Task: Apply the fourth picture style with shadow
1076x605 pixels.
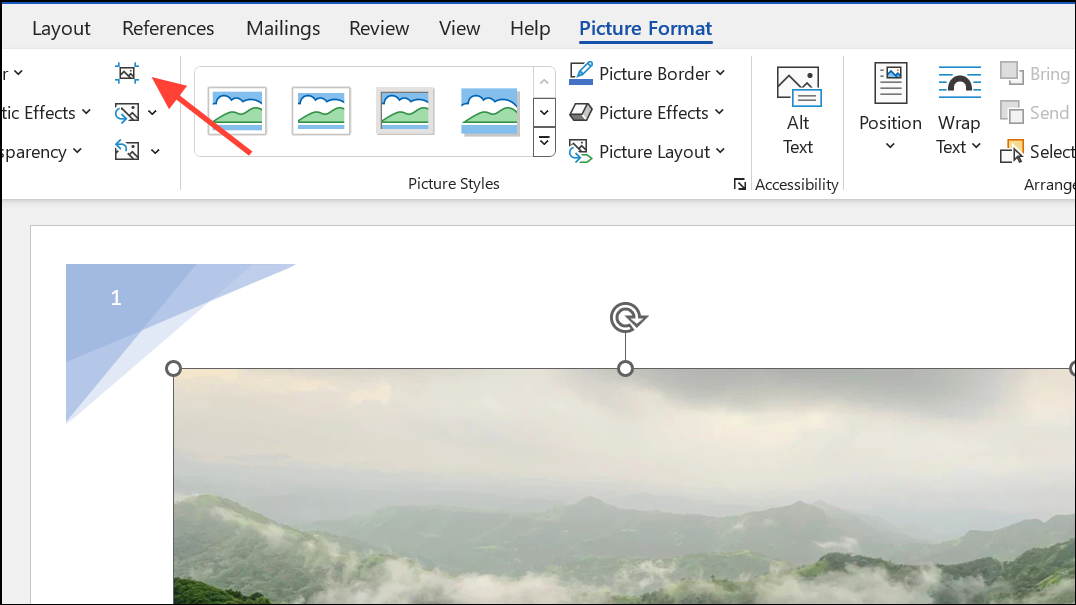Action: (x=490, y=111)
